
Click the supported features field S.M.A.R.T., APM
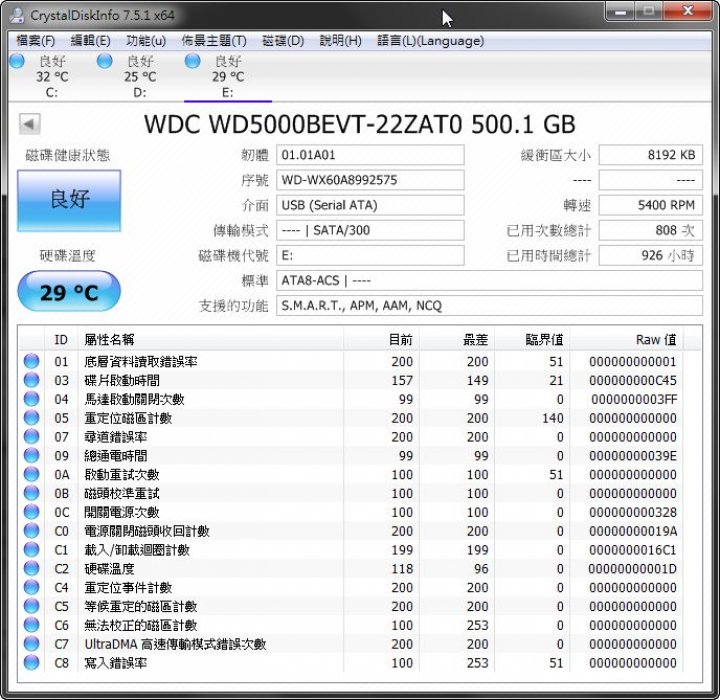(489, 305)
